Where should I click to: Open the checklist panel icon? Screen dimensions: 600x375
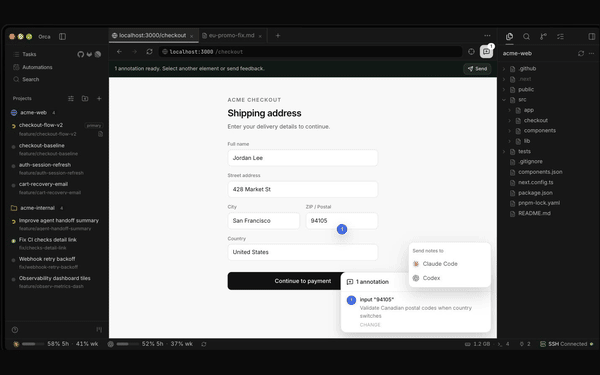coord(561,36)
